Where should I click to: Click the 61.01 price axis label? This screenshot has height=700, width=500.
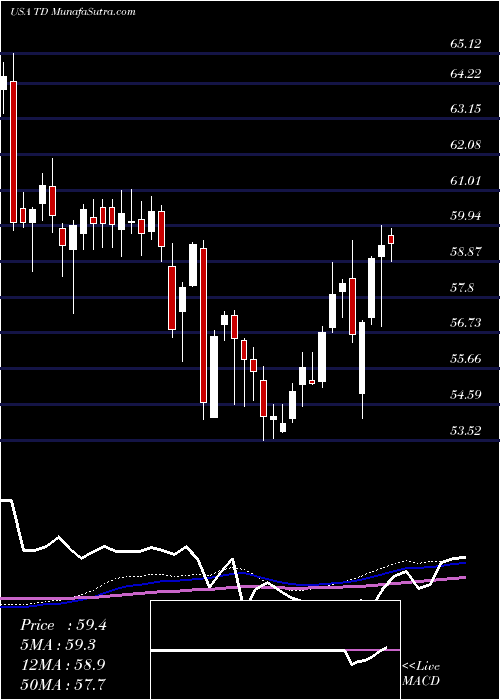pos(465,181)
